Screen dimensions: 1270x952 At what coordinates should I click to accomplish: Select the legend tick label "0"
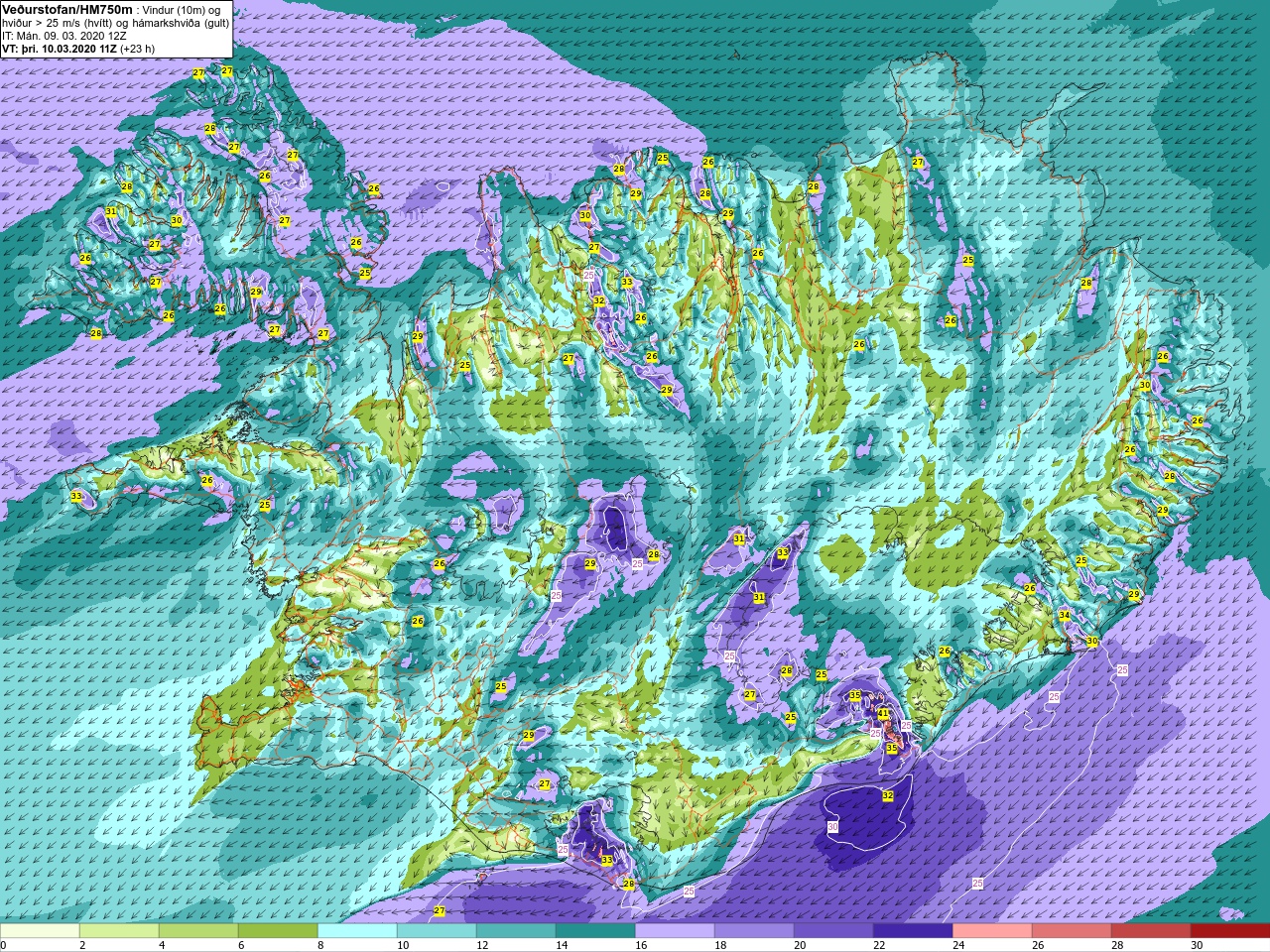(x=4, y=945)
